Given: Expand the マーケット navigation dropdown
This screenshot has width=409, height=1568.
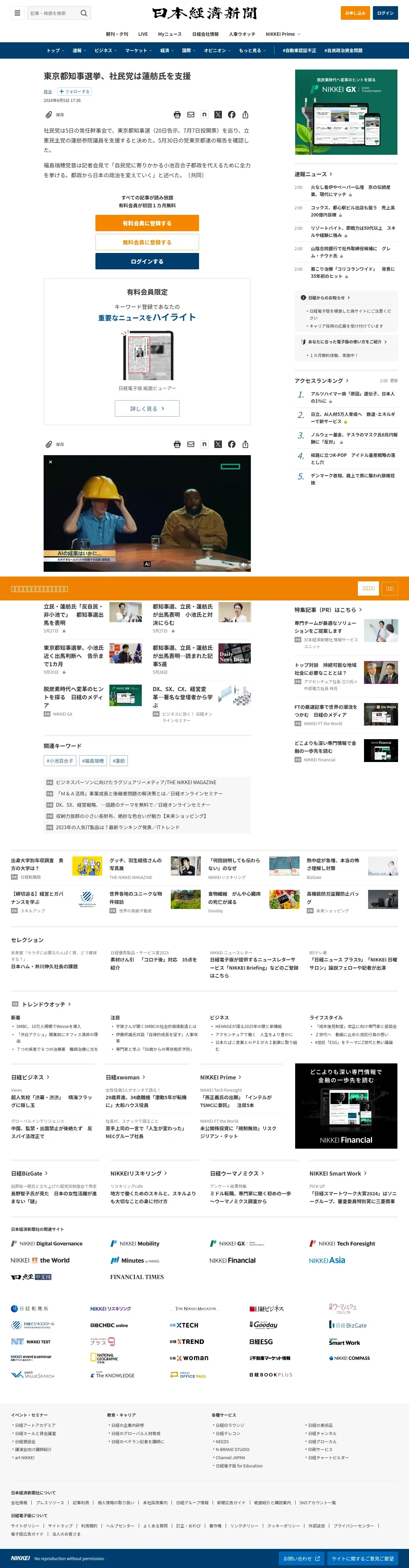Looking at the screenshot, I should click(138, 50).
